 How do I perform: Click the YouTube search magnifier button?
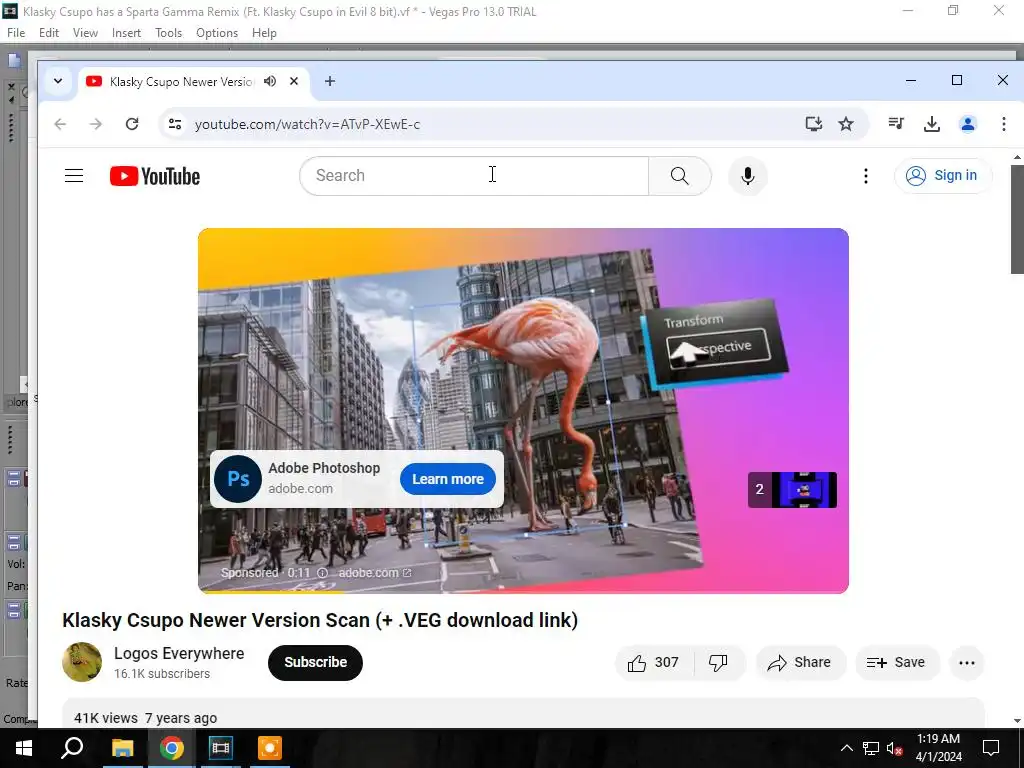click(680, 176)
